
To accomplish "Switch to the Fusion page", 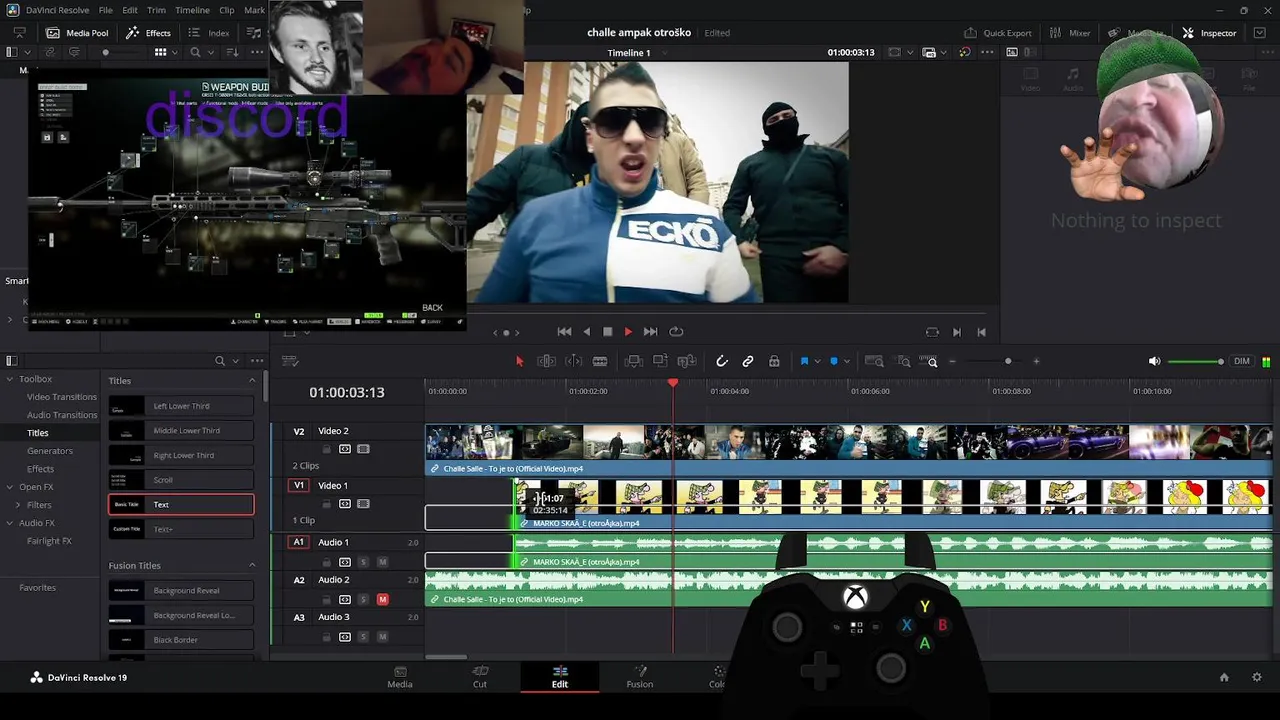I will pyautogui.click(x=640, y=677).
